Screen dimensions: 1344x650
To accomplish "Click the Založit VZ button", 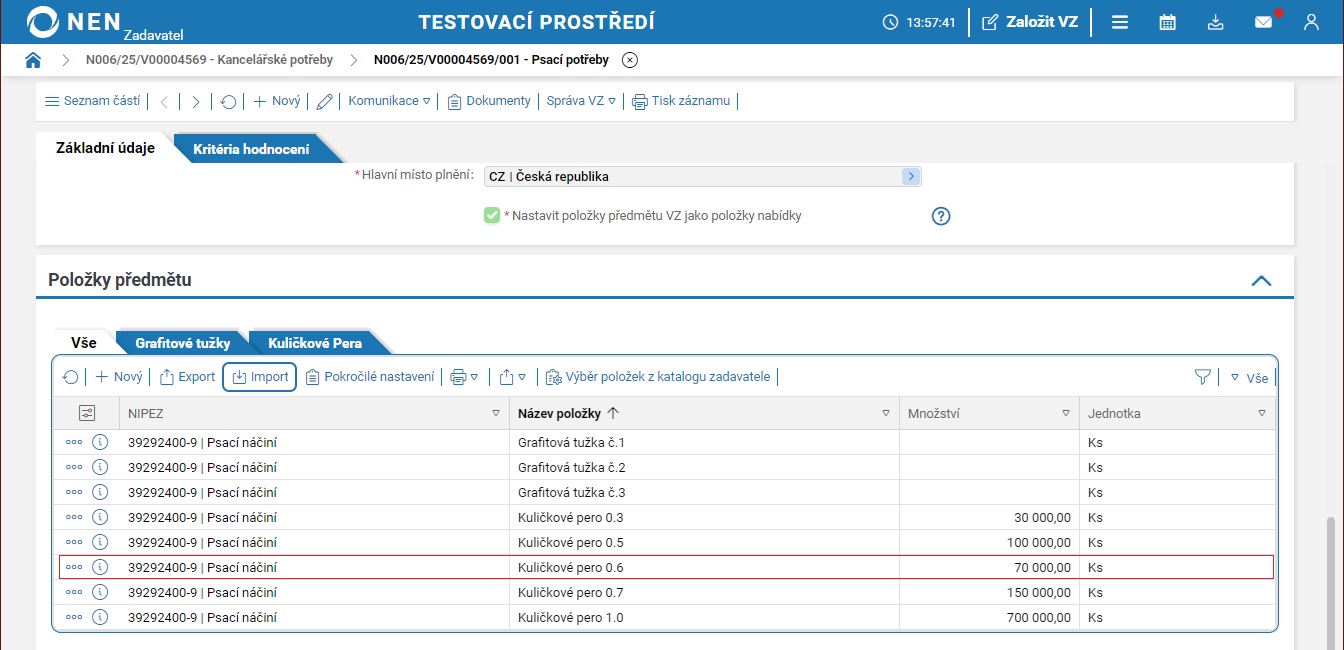I will (x=1030, y=22).
